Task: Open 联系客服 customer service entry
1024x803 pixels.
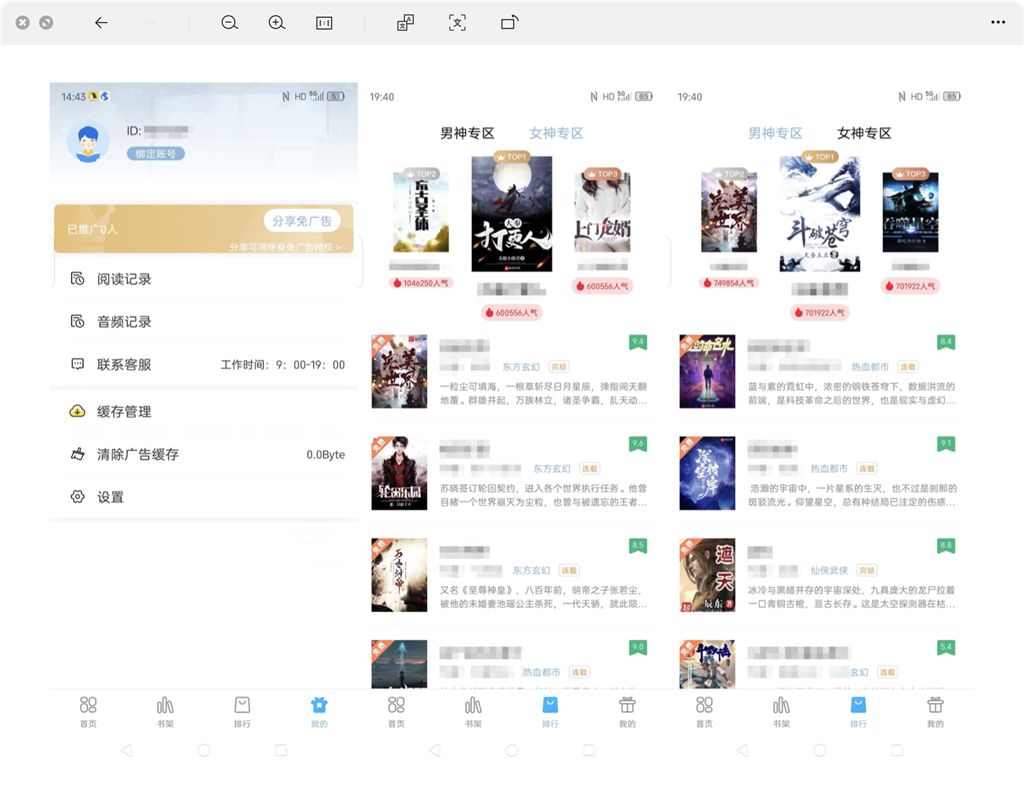Action: (x=206, y=364)
